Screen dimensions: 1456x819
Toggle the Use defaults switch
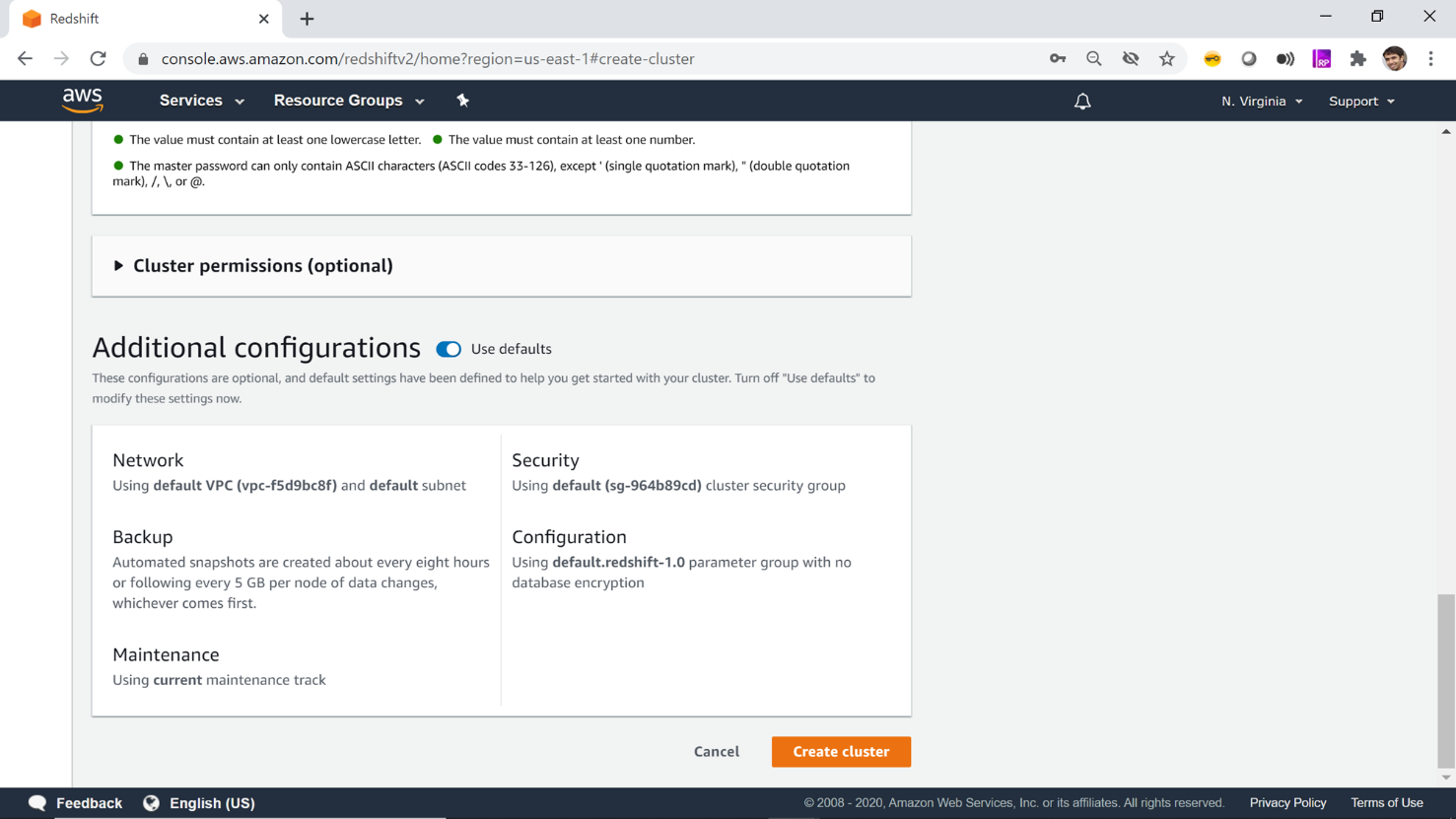449,349
